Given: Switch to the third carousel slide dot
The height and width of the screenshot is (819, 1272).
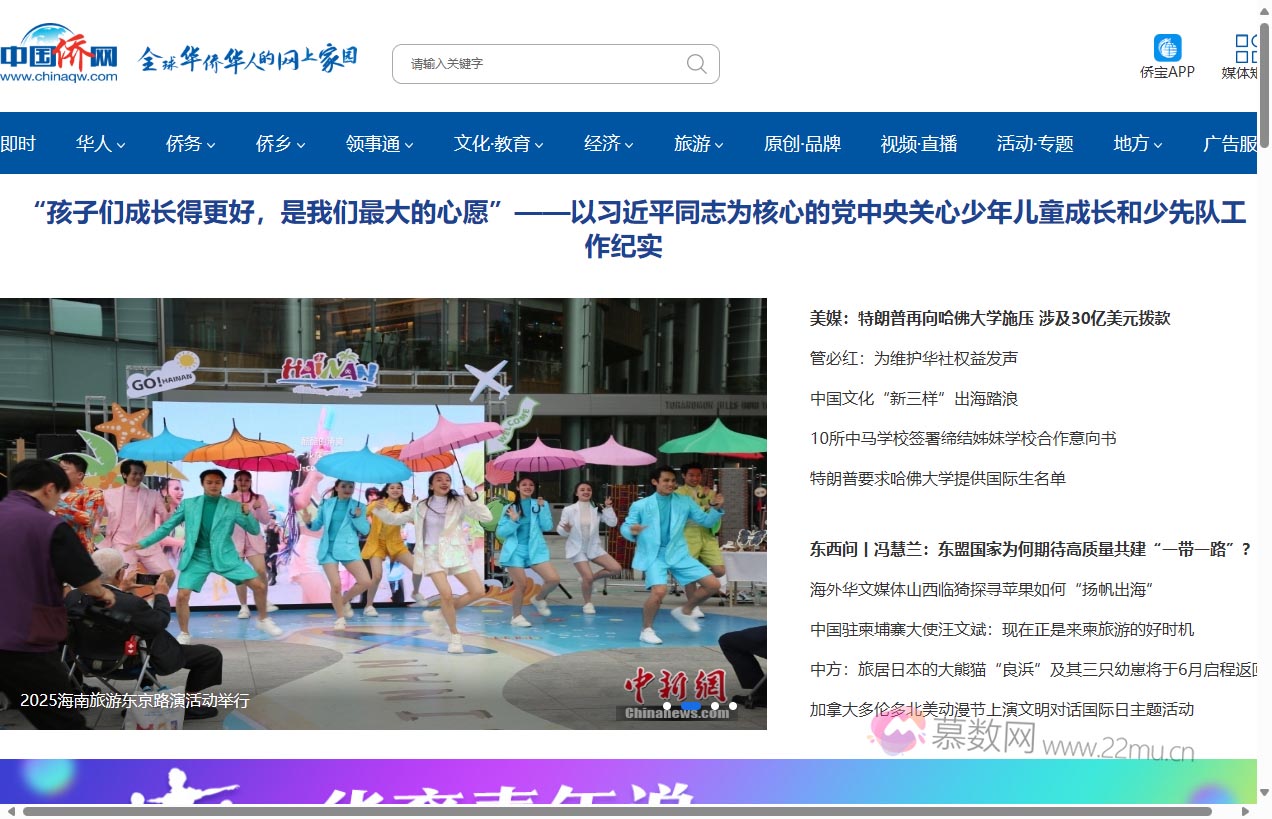Looking at the screenshot, I should 715,706.
